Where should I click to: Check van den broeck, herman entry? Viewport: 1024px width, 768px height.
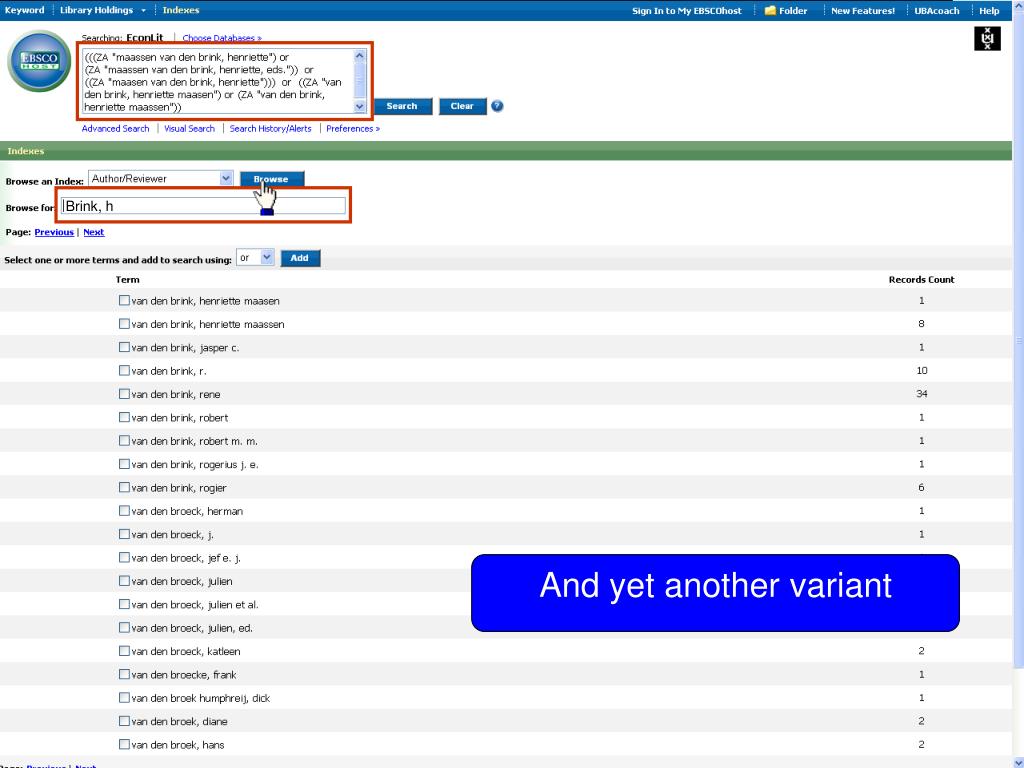(x=124, y=511)
